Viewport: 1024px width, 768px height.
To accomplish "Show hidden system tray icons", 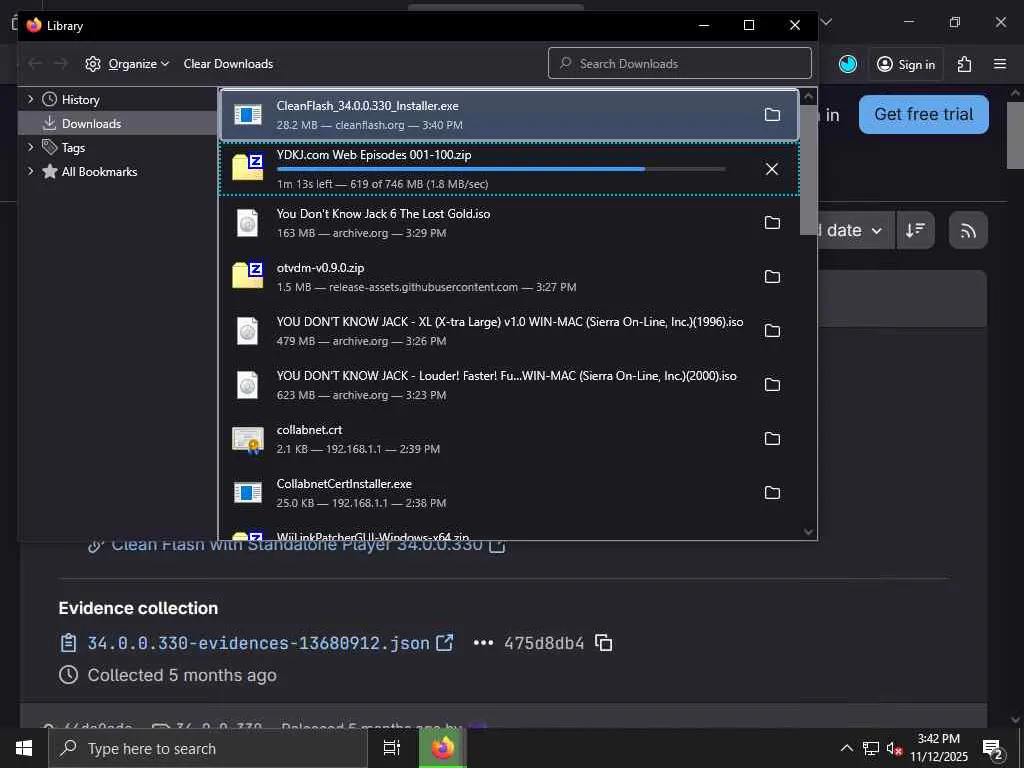I will coord(846,748).
